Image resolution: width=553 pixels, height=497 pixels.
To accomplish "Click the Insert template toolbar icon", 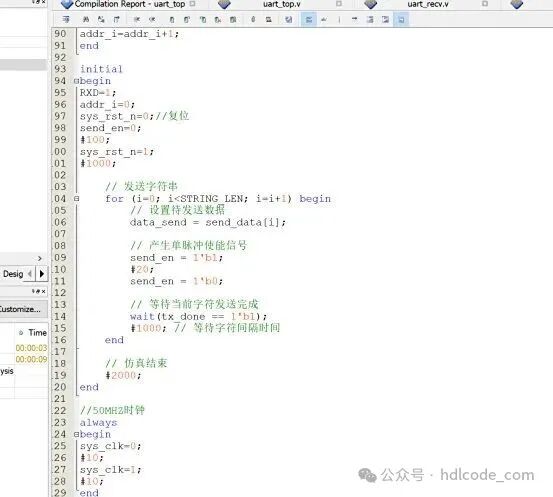I will 268,19.
